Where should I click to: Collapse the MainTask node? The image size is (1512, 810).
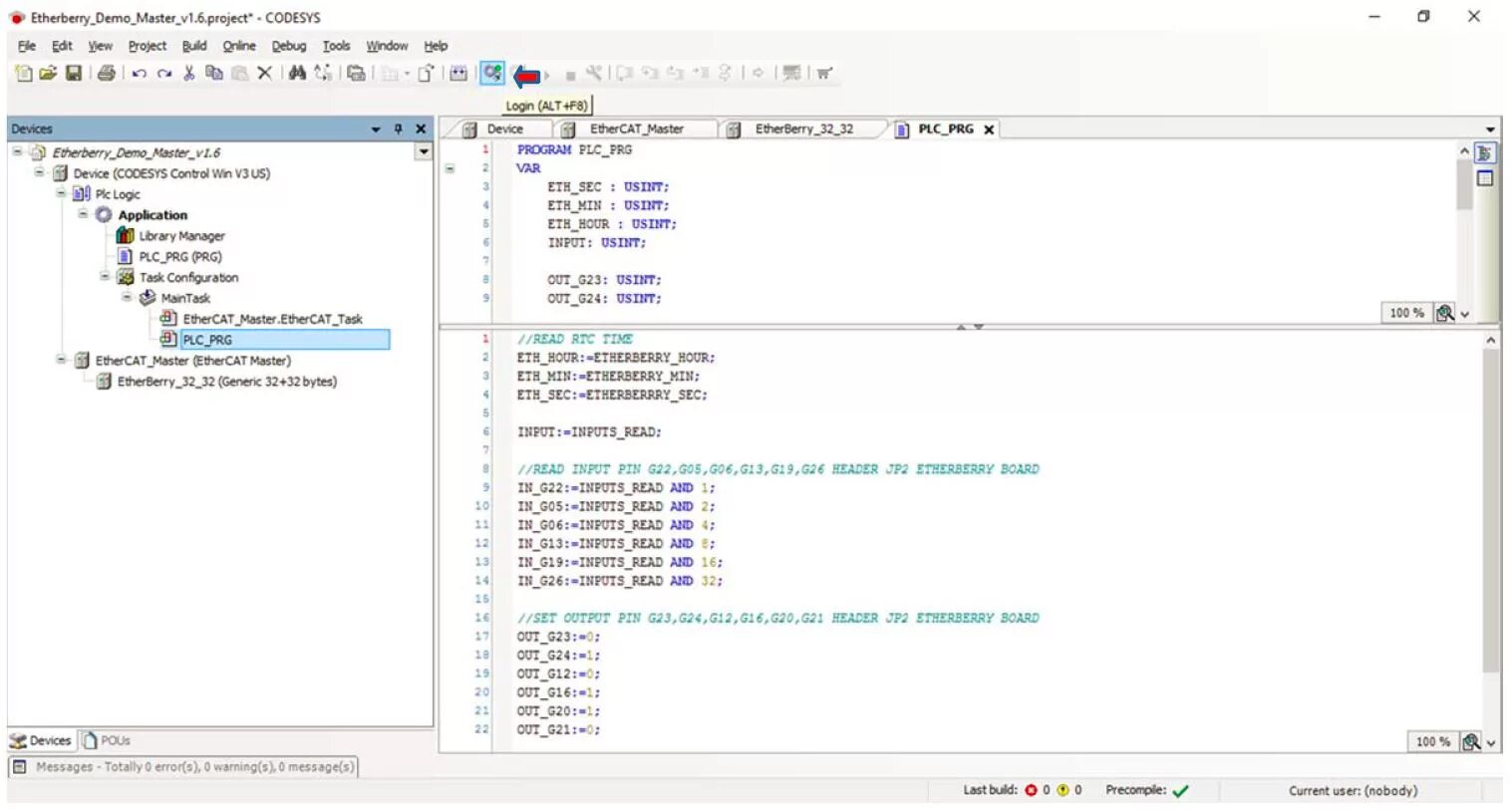pos(128,297)
